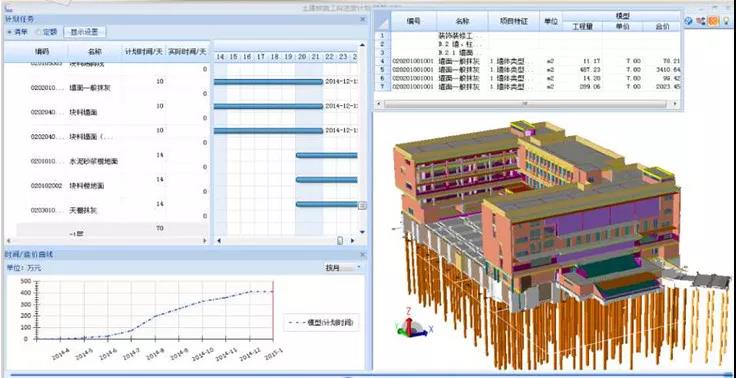This screenshot has height=378, width=736.
Task: Close the 时间/造价曲线 panel
Action: coord(362,254)
